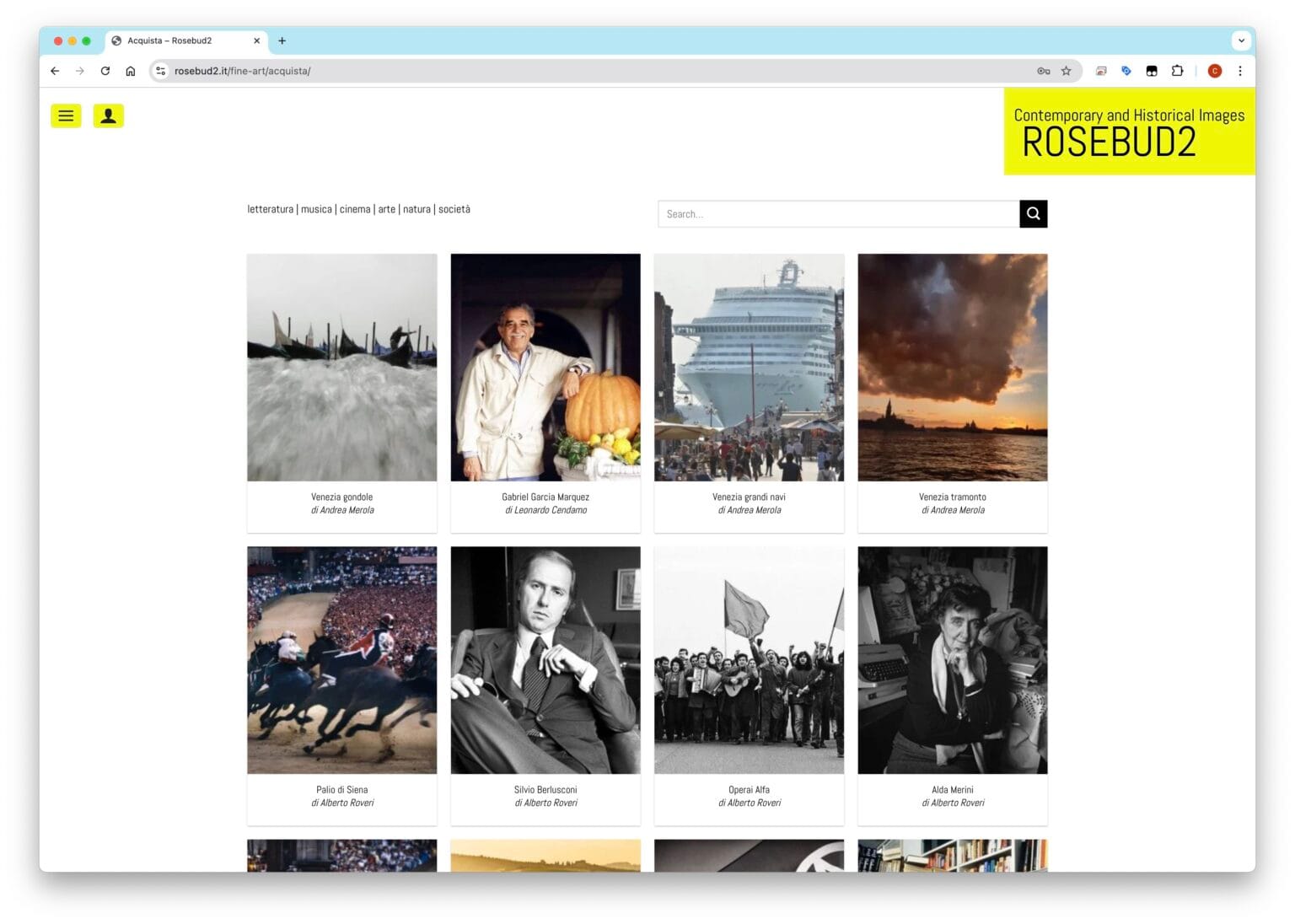The image size is (1295, 924).
Task: Open a new browser tab
Action: (282, 40)
